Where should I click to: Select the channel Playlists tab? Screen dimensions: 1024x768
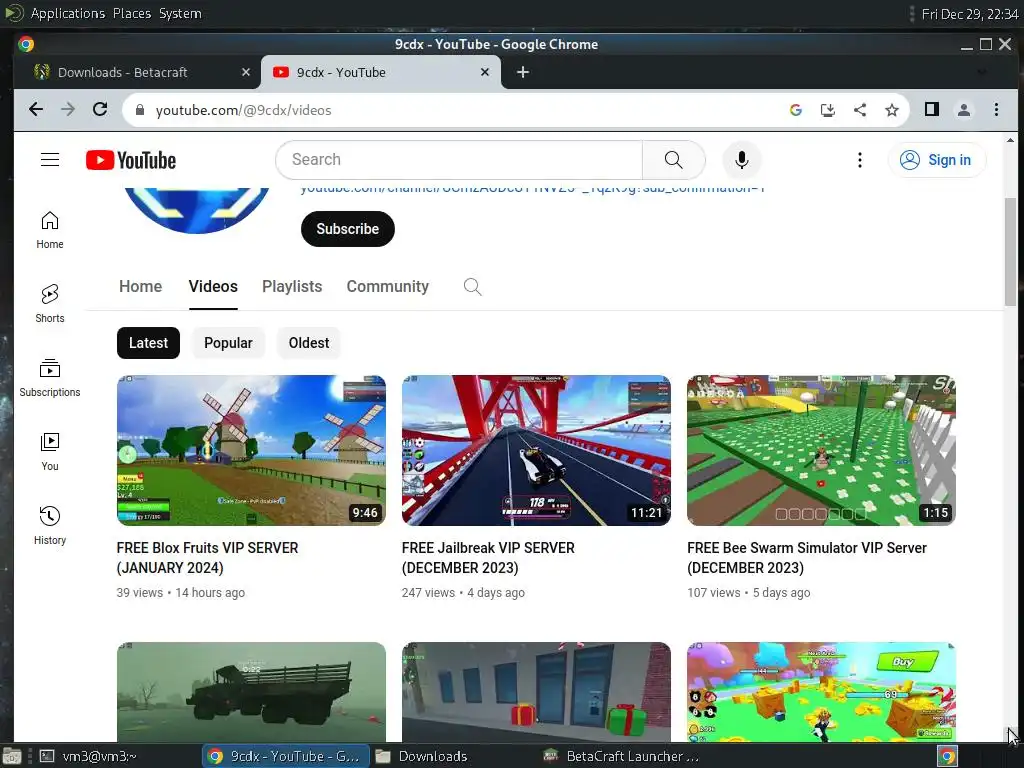[292, 287]
